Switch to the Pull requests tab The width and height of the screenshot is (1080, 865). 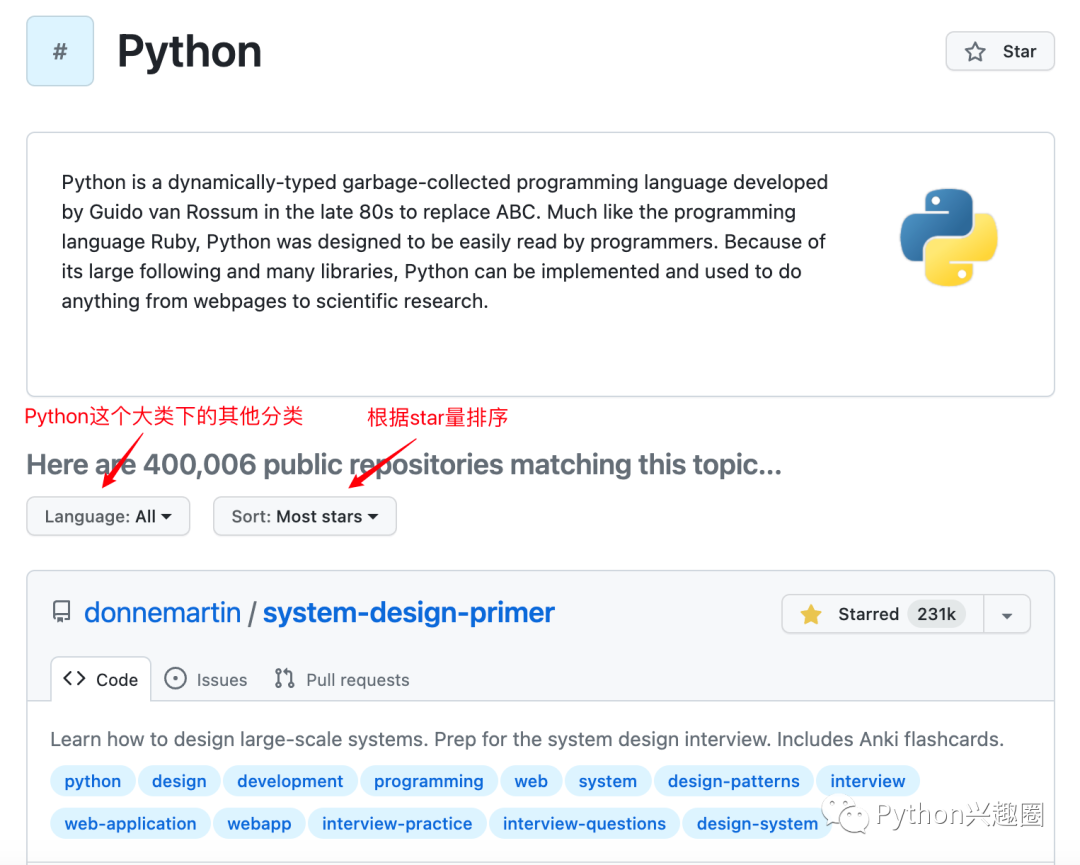(341, 679)
